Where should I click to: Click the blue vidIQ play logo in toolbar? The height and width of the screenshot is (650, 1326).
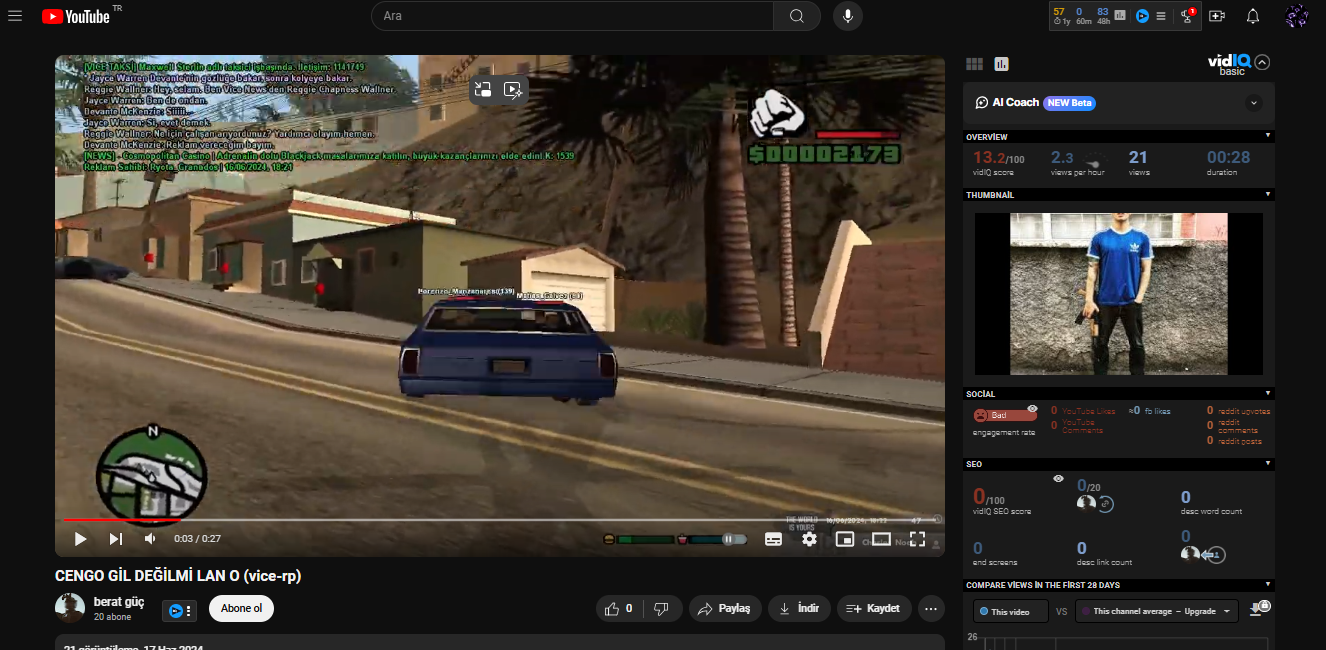(x=1142, y=16)
